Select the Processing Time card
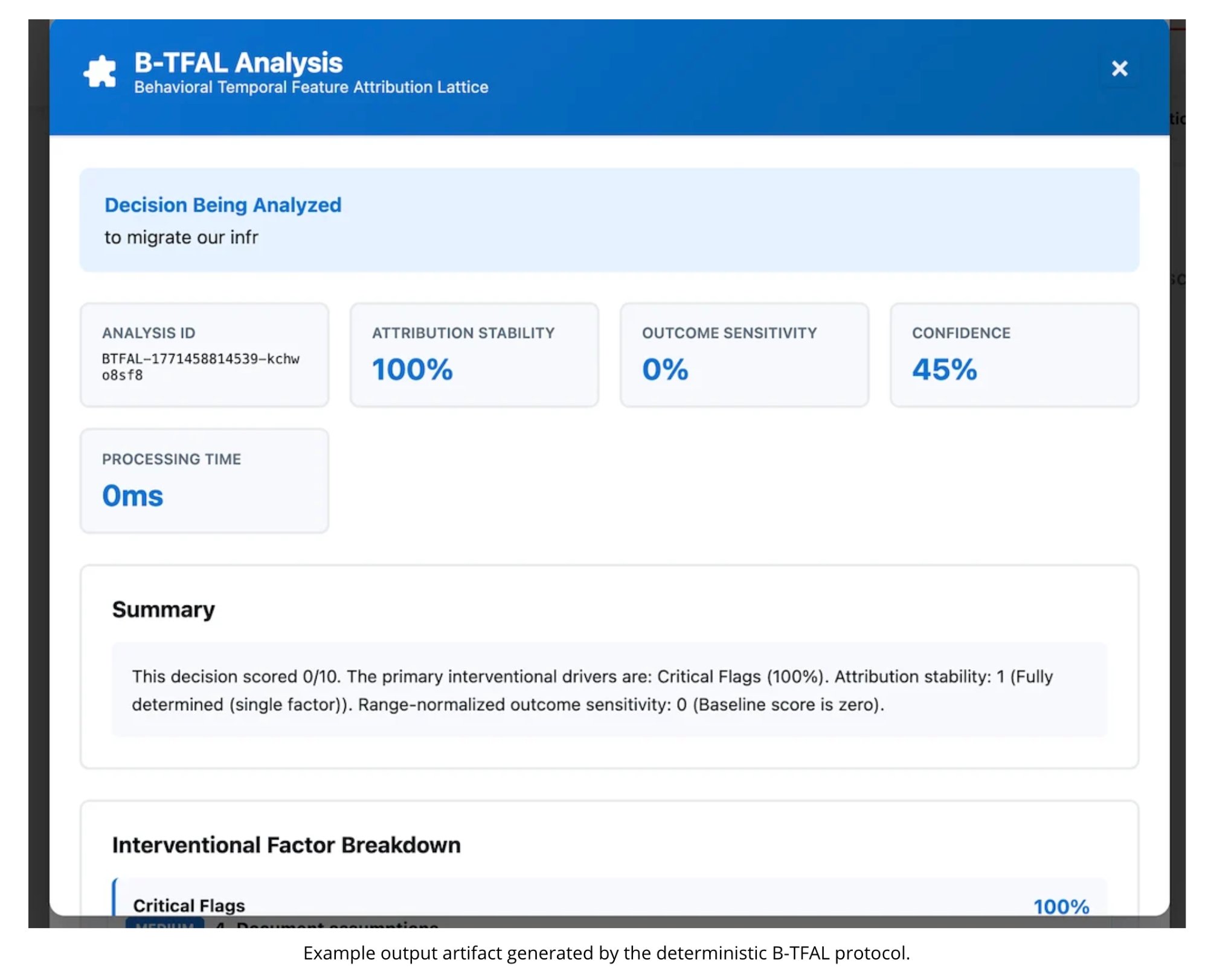Viewport: 1208px width, 980px height. click(x=204, y=480)
